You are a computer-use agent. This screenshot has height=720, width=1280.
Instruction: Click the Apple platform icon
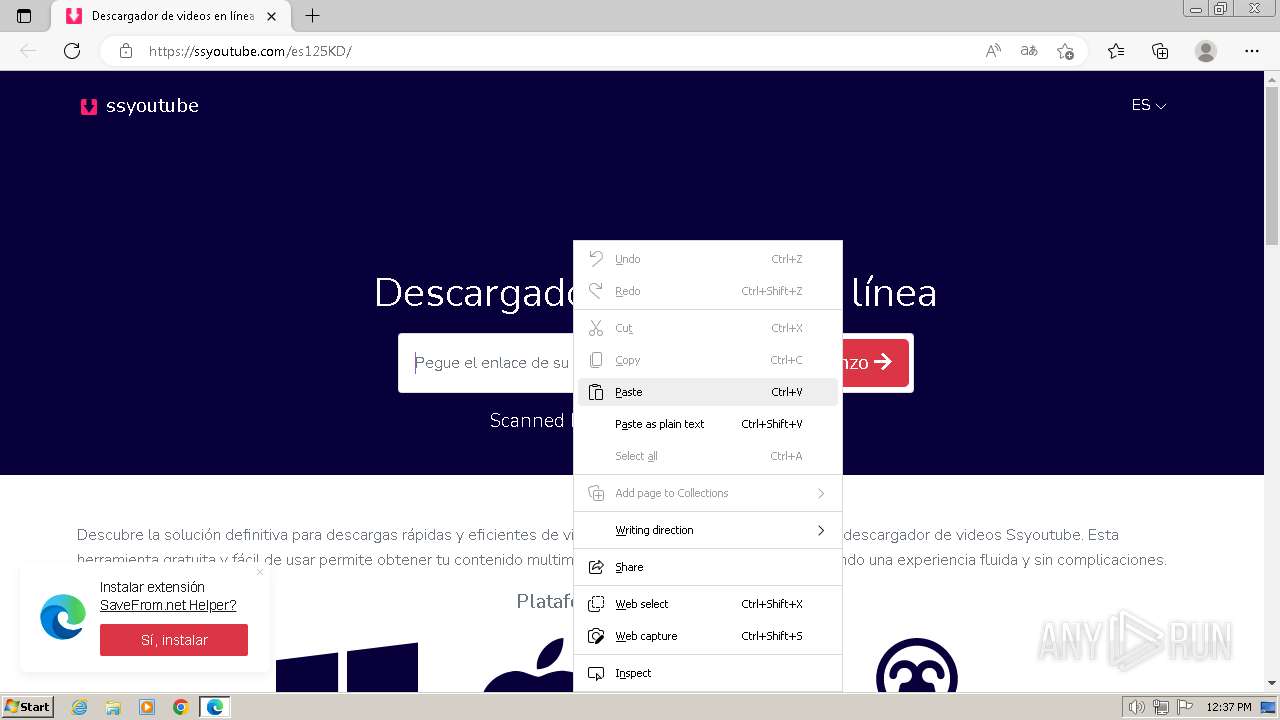click(x=528, y=666)
